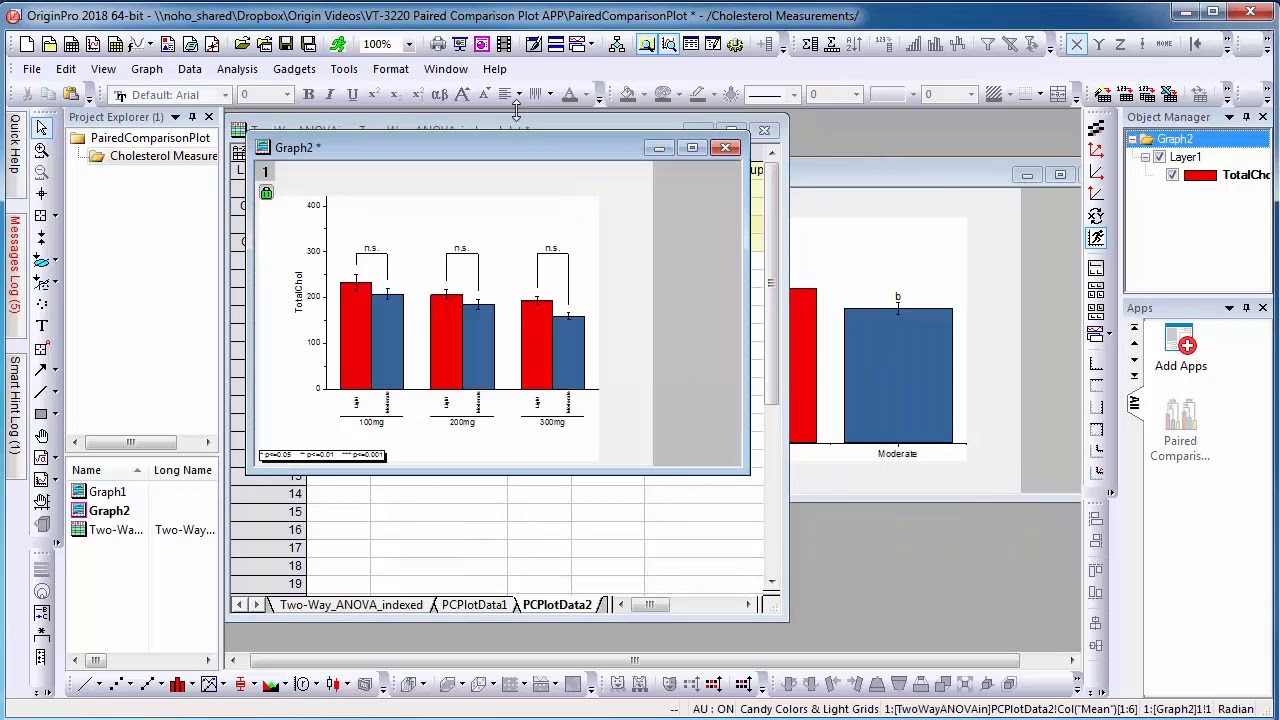The image size is (1280, 720).
Task: Click the Underline formatting button
Action: 352,95
